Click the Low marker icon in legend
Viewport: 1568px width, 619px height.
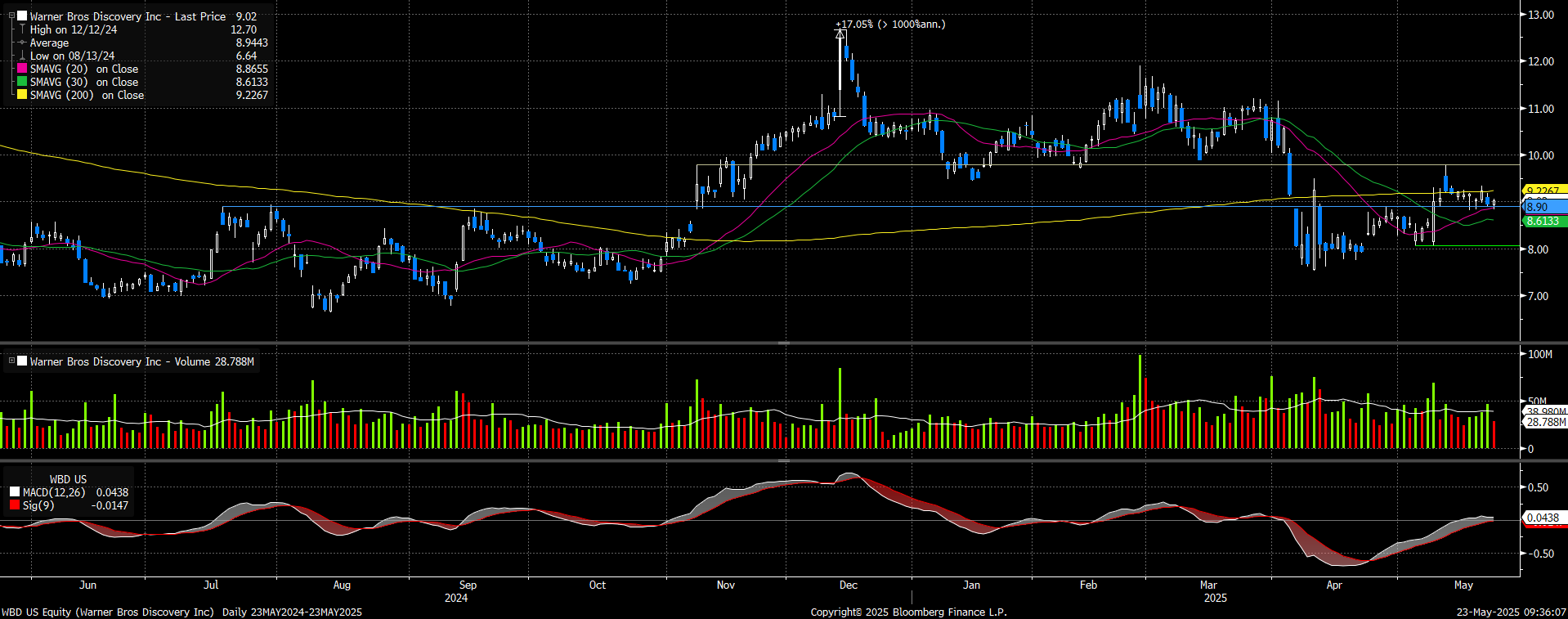(x=22, y=56)
